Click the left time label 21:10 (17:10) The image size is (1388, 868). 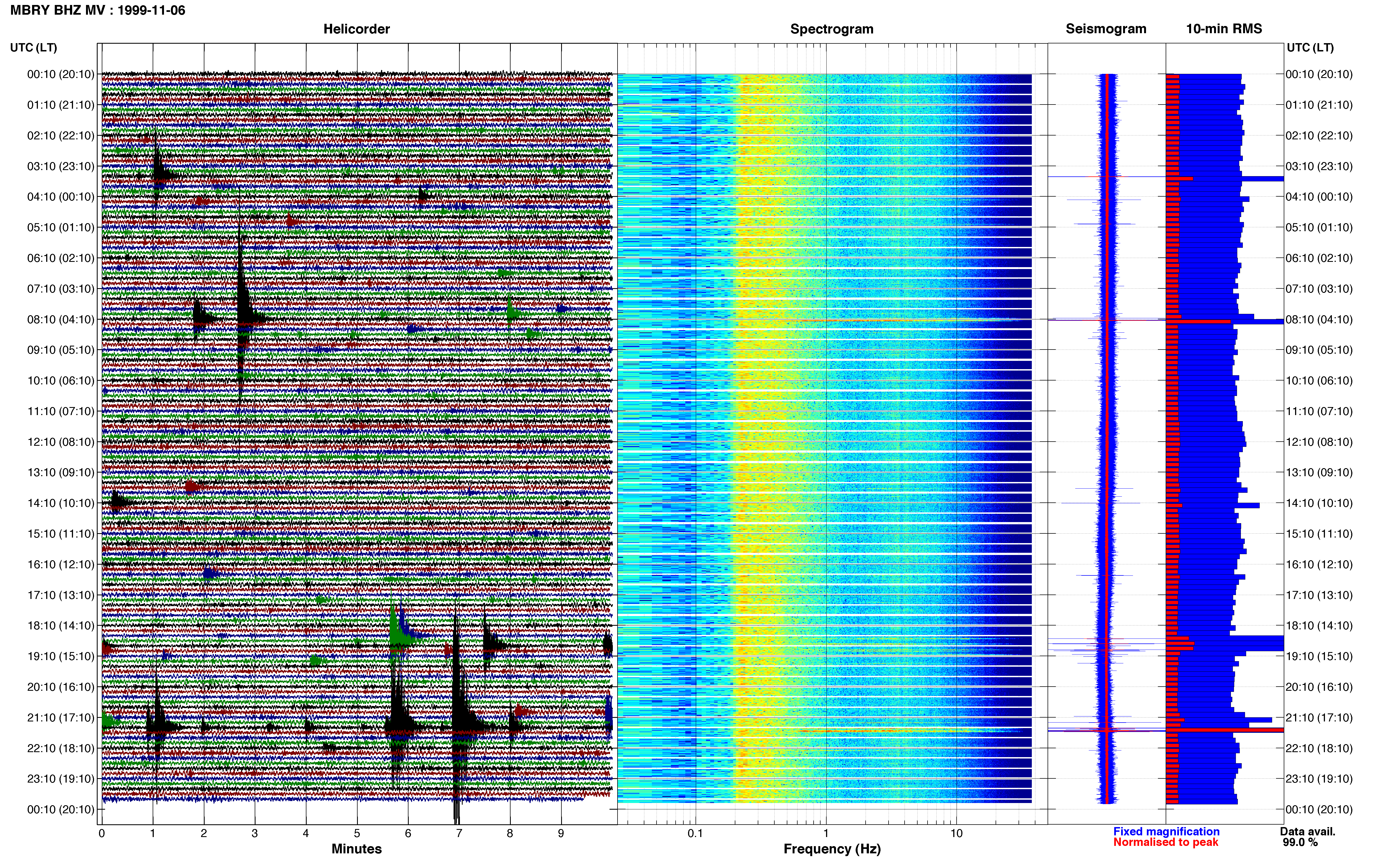point(61,718)
